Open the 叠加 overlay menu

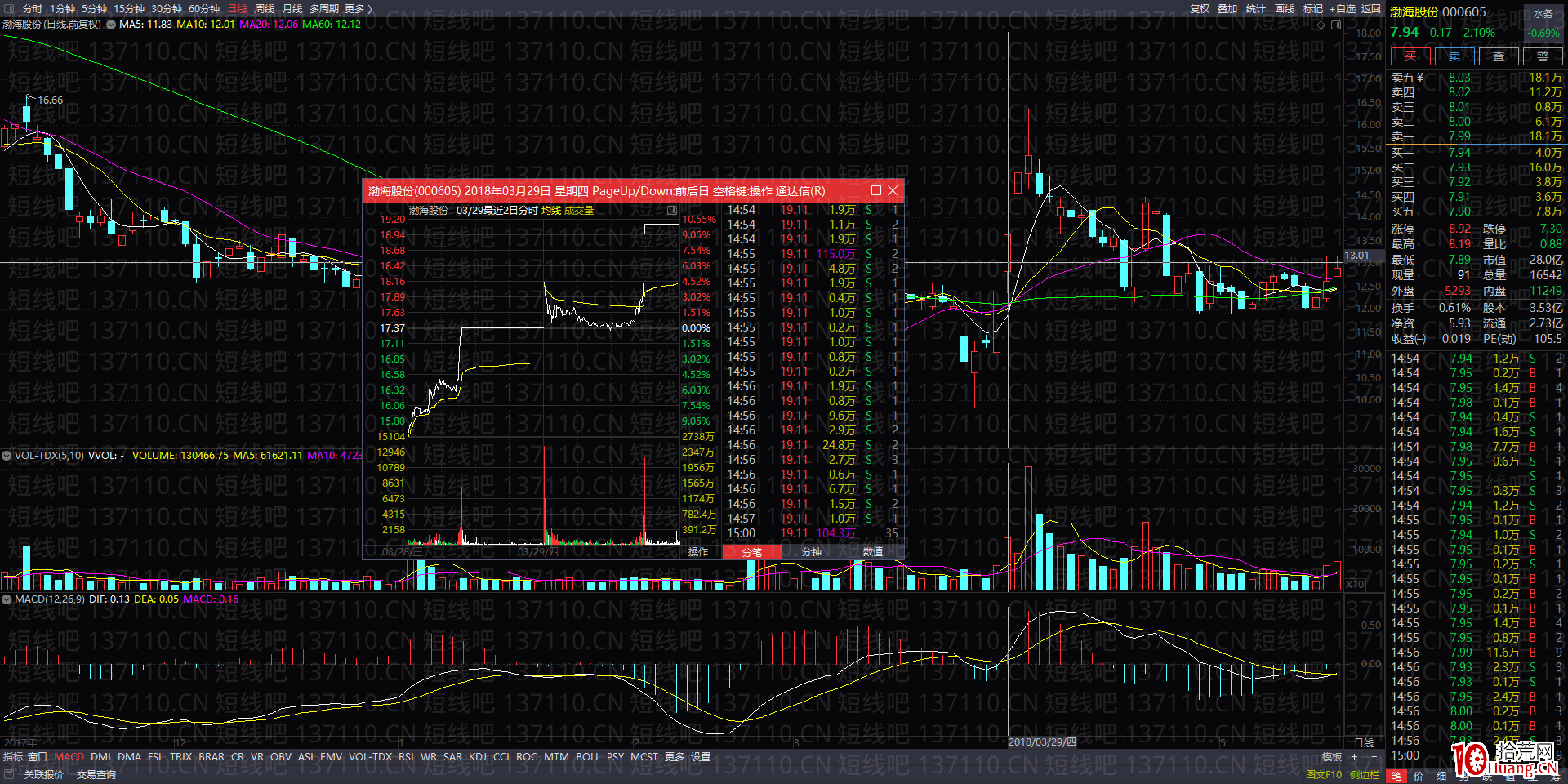pyautogui.click(x=1227, y=8)
